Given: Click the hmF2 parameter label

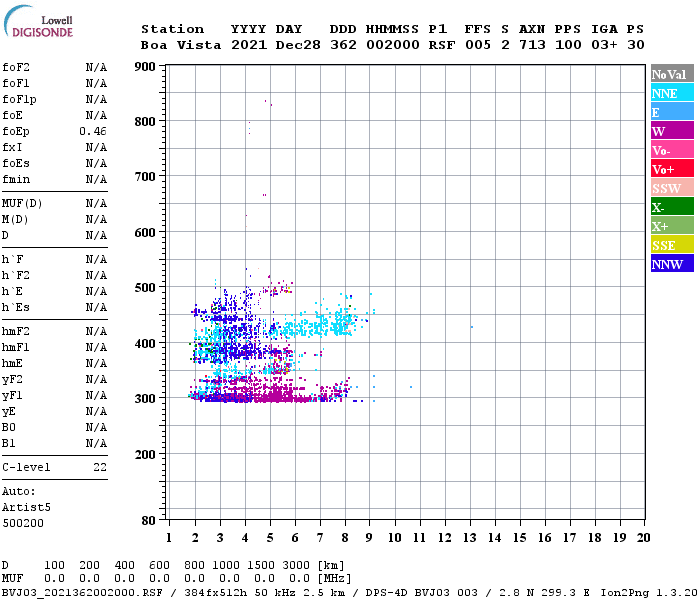Looking at the screenshot, I should coord(16,331).
